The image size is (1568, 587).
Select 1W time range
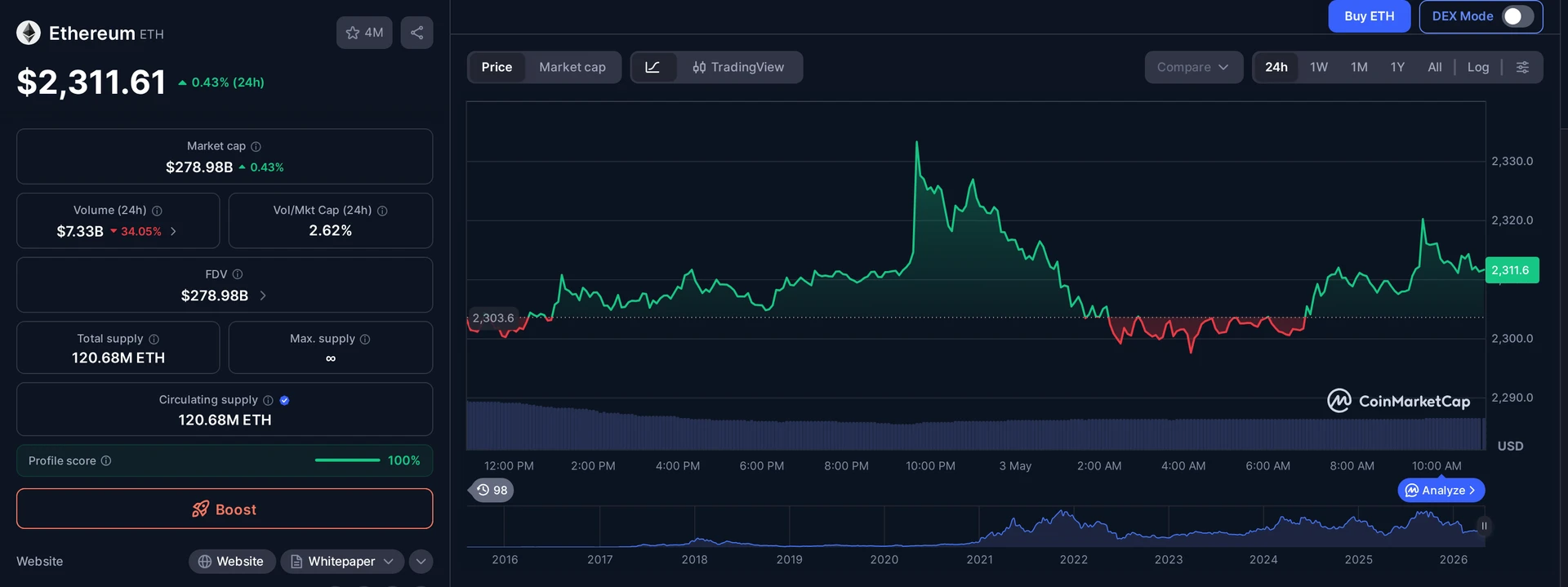pos(1319,67)
